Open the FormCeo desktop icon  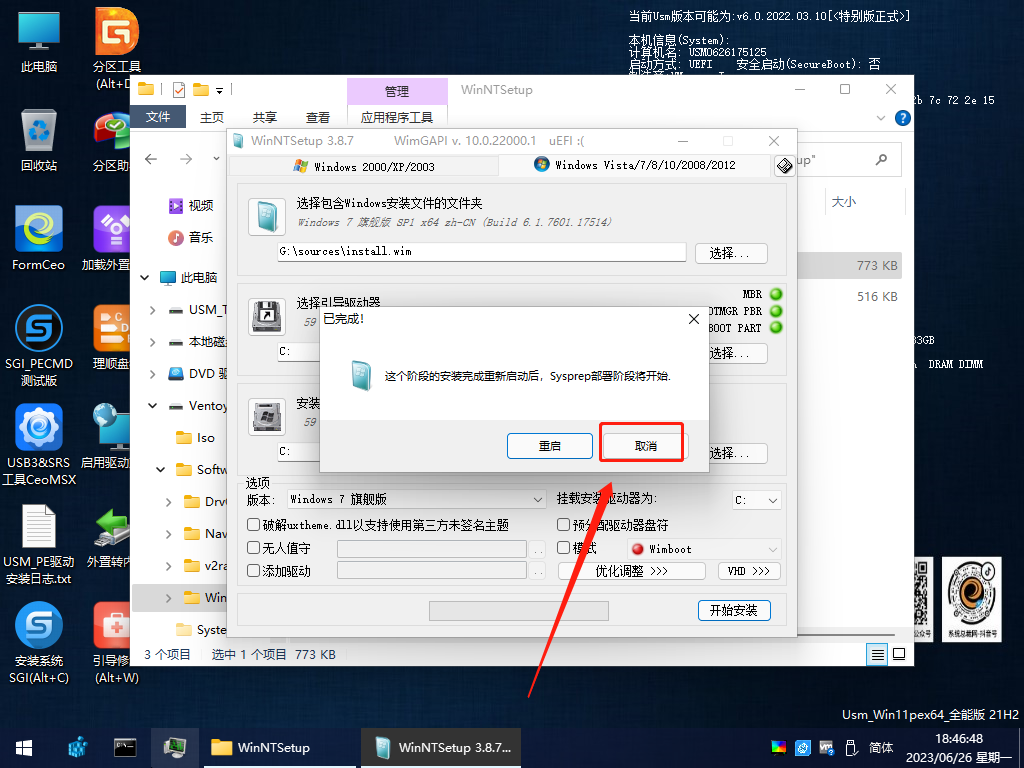pos(39,239)
